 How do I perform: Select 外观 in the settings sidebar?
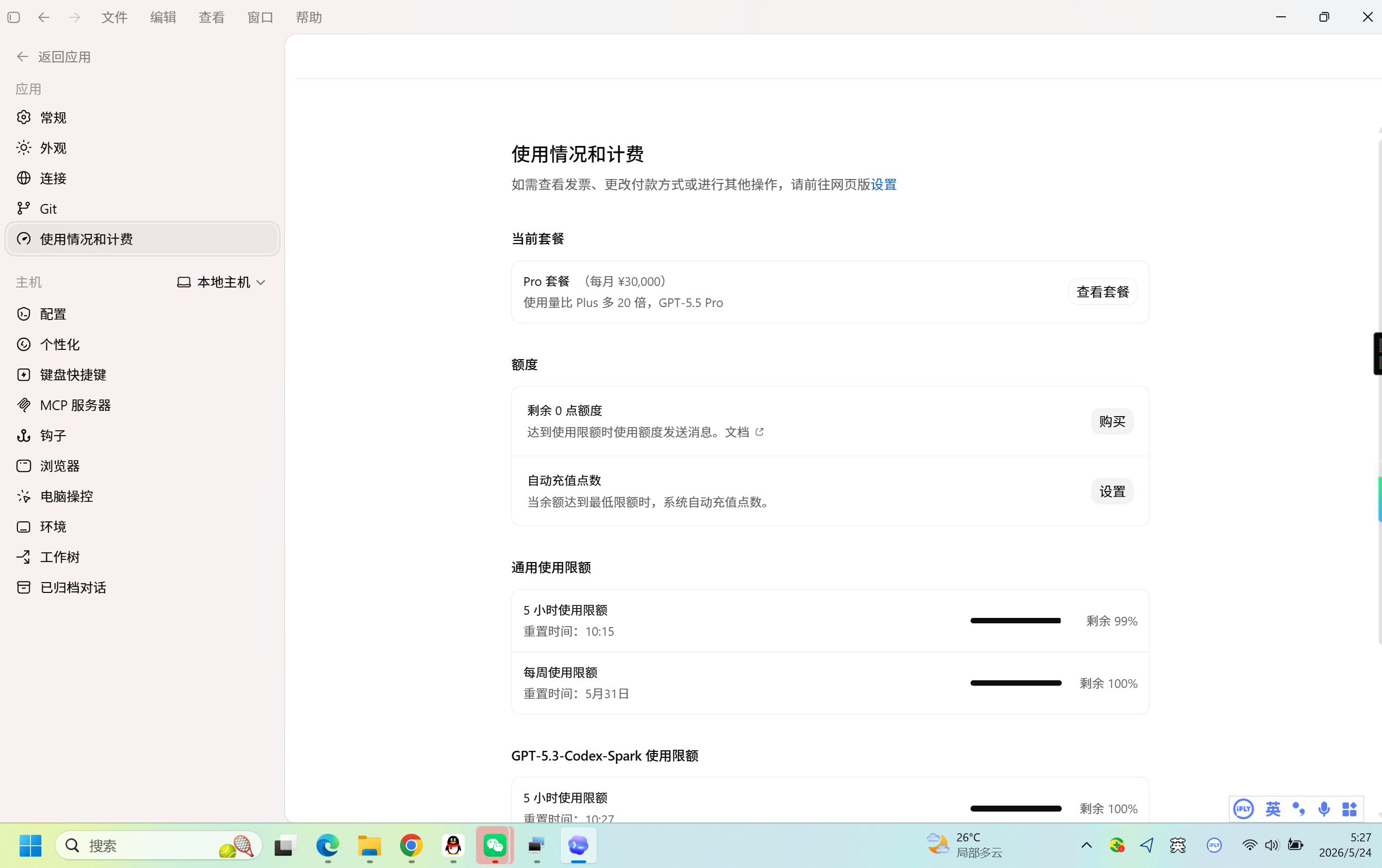tap(142, 148)
